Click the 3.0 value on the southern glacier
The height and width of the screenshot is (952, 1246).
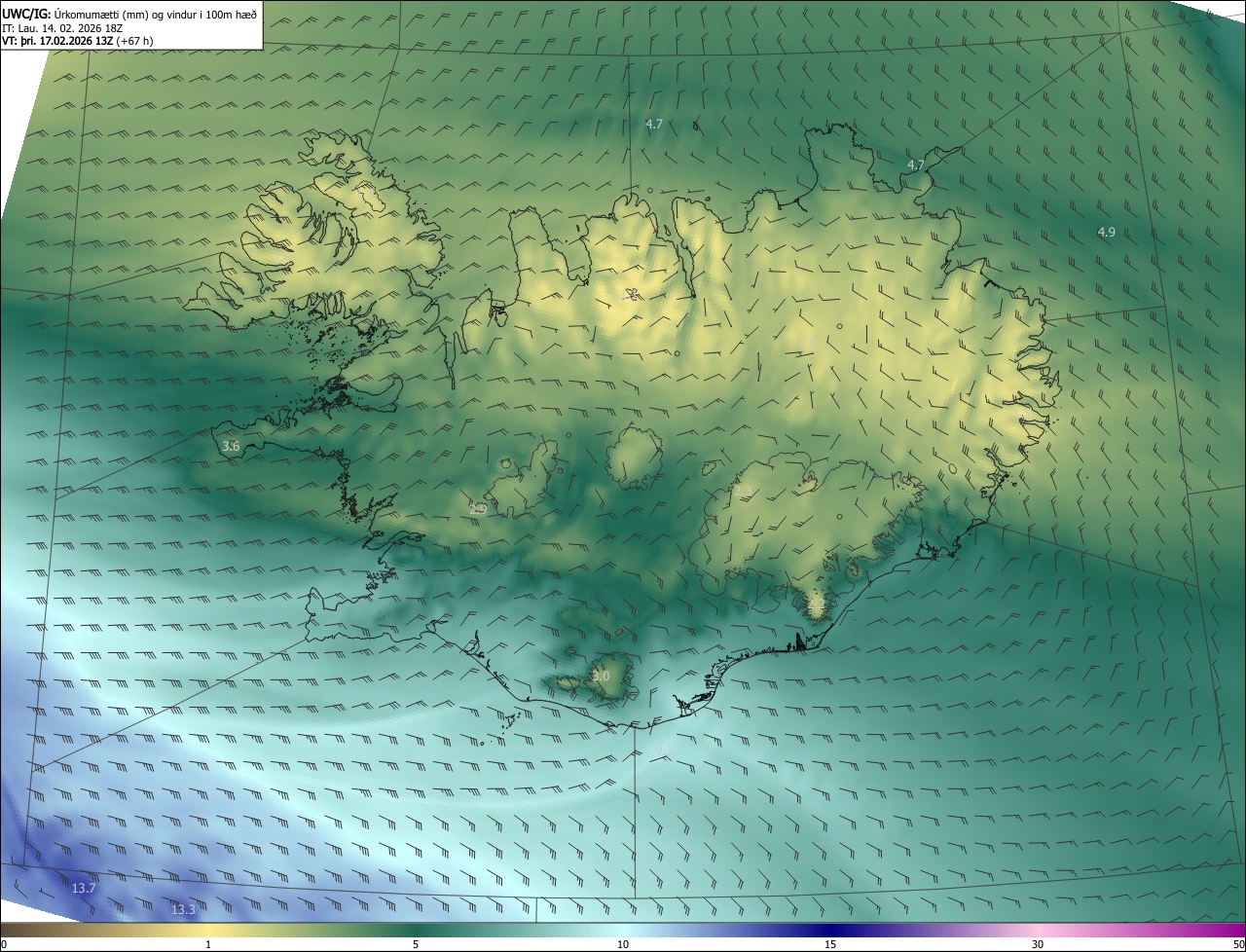pyautogui.click(x=601, y=676)
